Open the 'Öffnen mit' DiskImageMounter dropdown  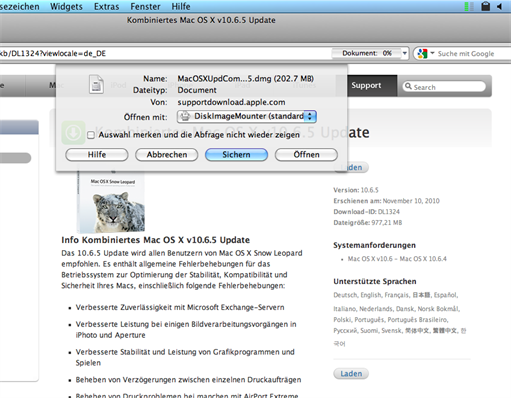(x=247, y=116)
